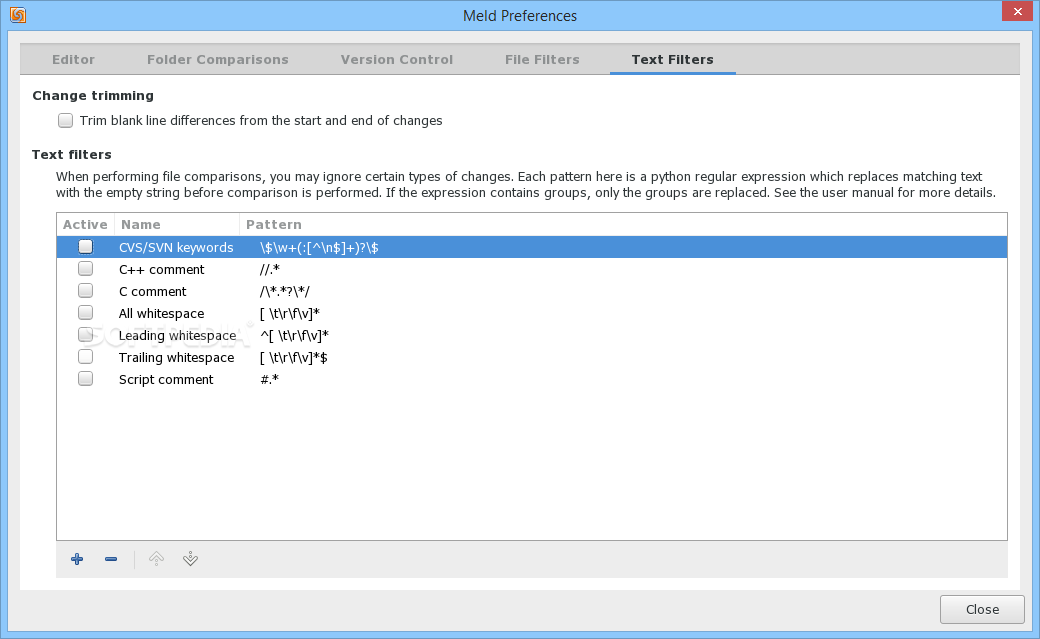The width and height of the screenshot is (1040, 639).
Task: Move filter down with the down arrow icon
Action: 190,559
